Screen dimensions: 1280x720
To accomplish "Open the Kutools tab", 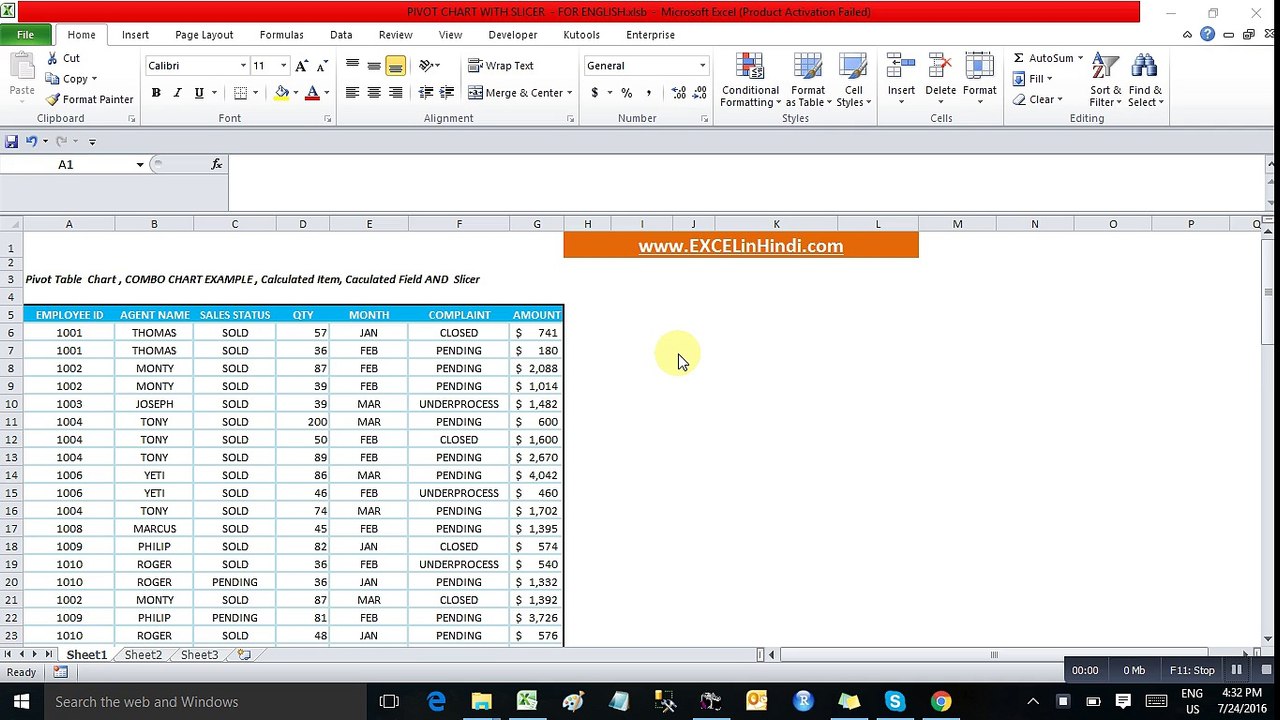I will [581, 34].
